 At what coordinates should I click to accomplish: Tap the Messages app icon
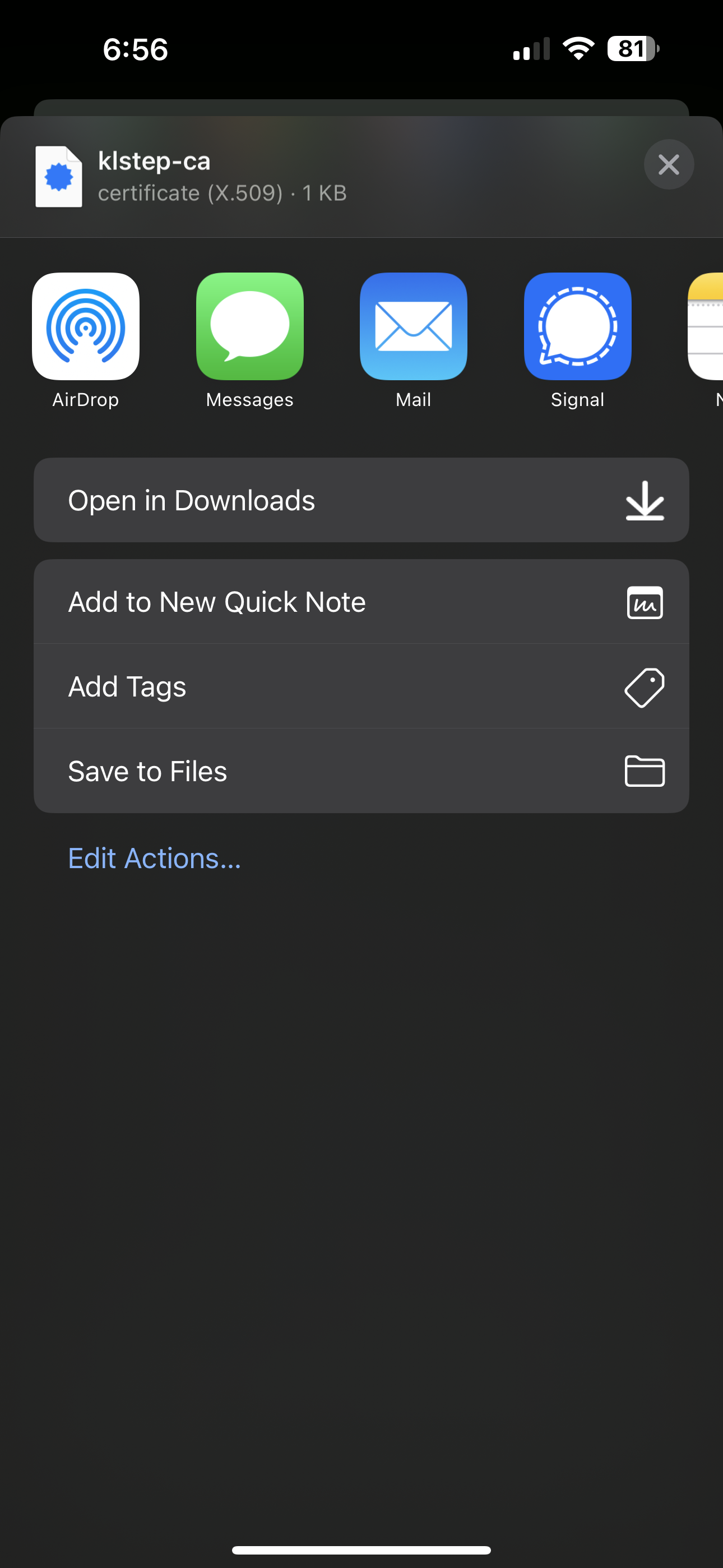pyautogui.click(x=249, y=326)
